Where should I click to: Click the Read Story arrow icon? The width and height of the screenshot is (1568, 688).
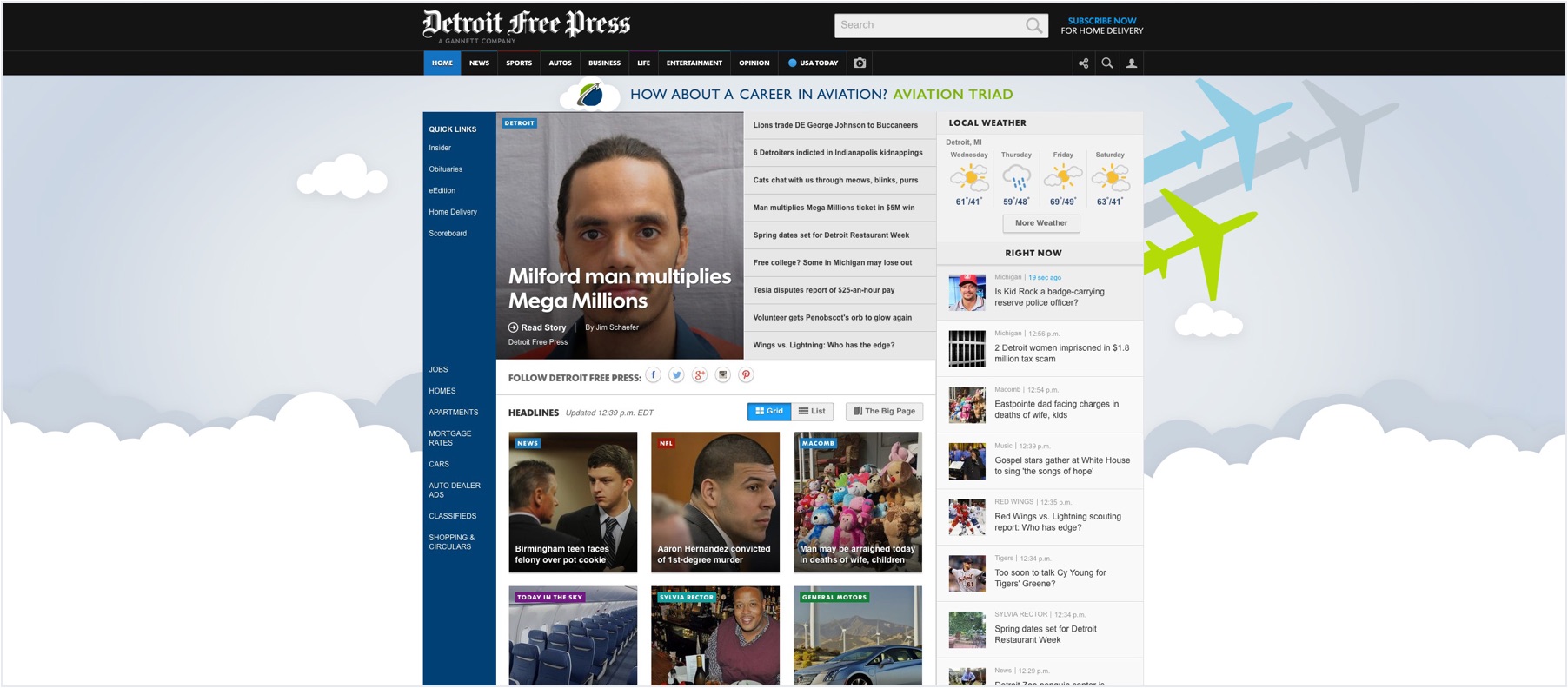pos(513,327)
